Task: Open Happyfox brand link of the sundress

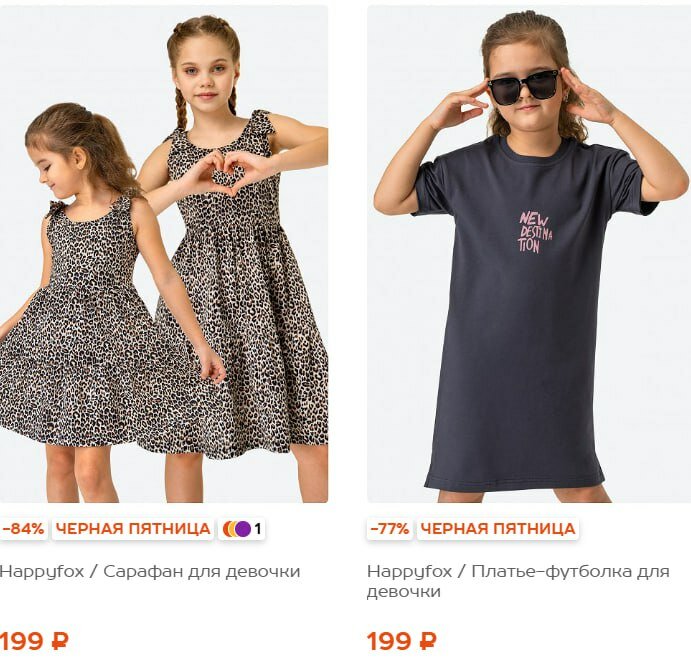Action: [42, 572]
